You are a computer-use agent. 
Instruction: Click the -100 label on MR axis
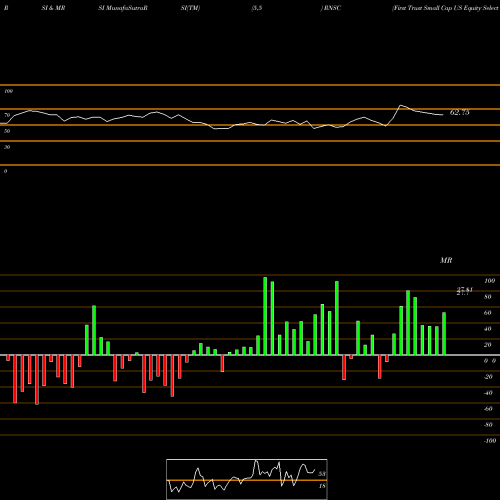point(489,441)
